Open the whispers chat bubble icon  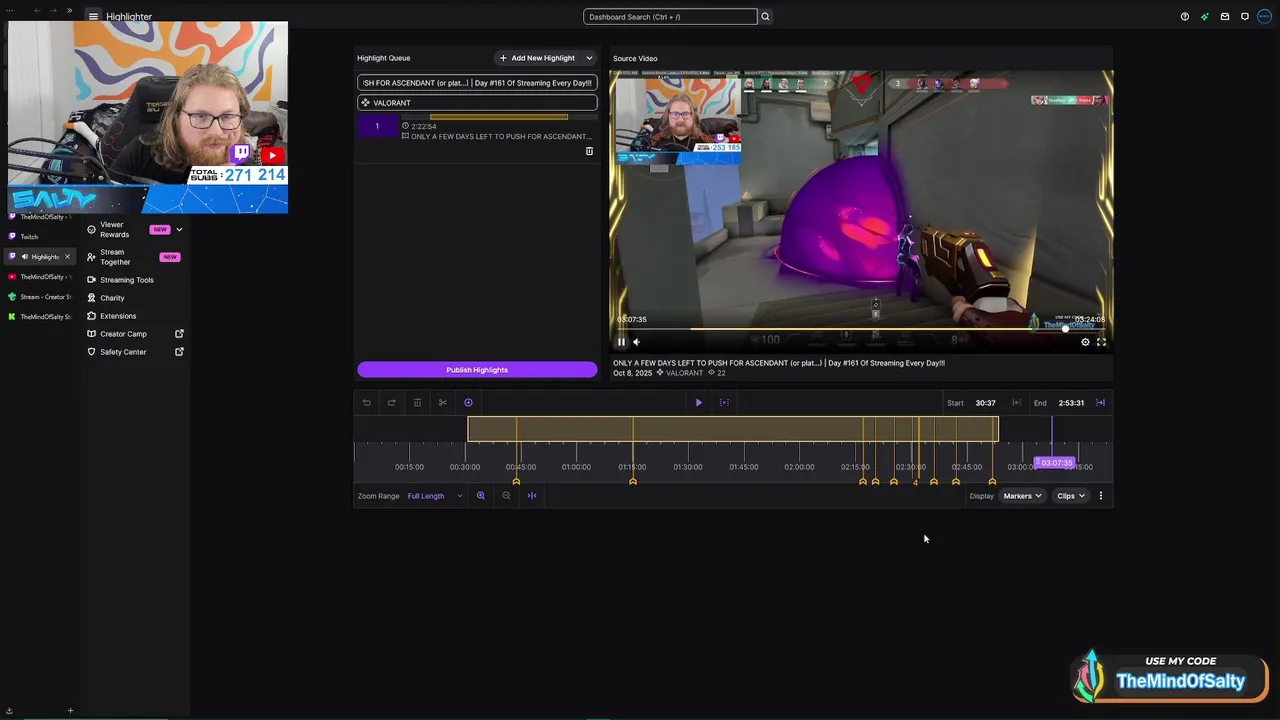(x=1245, y=16)
